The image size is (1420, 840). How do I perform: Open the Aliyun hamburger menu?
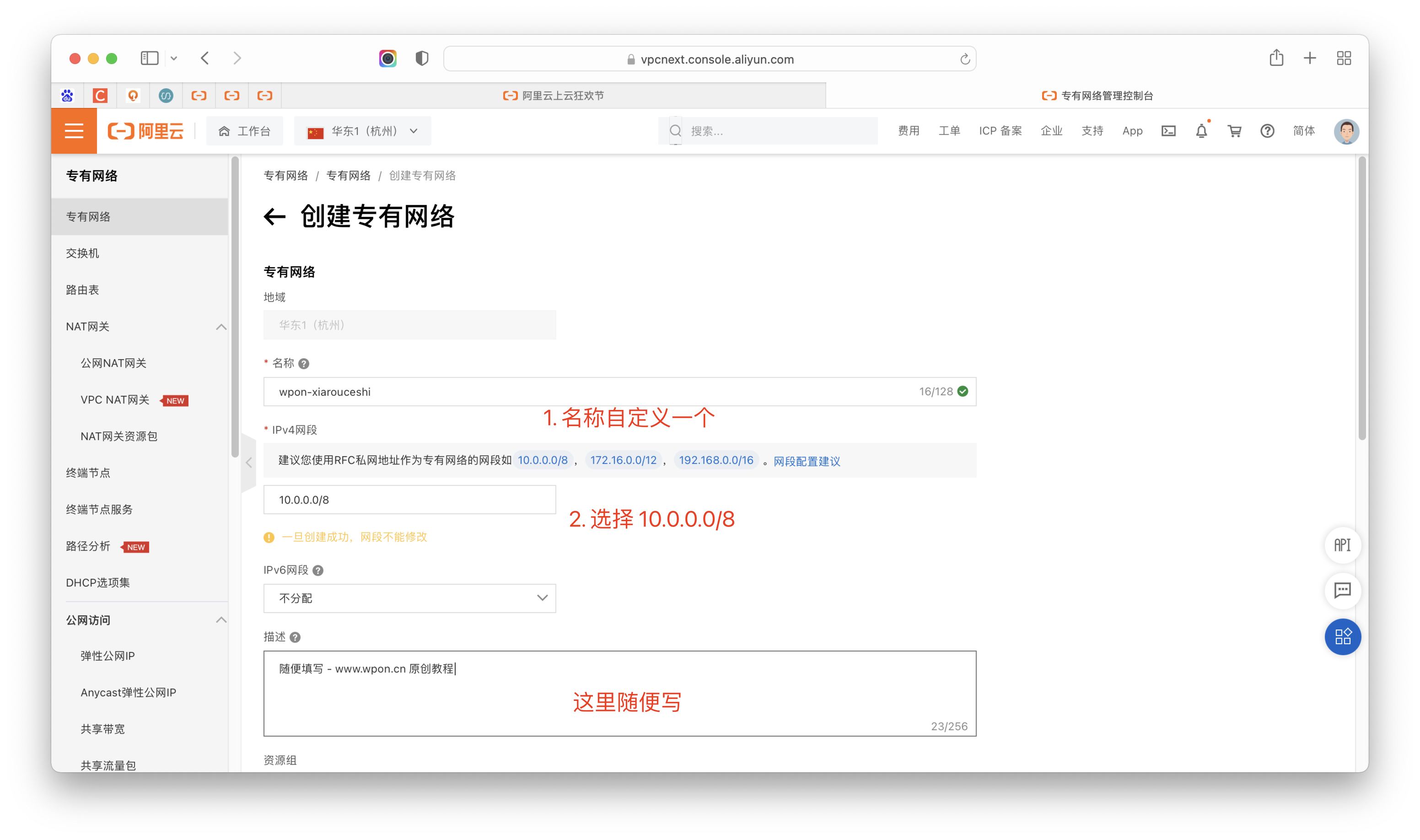coord(74,131)
